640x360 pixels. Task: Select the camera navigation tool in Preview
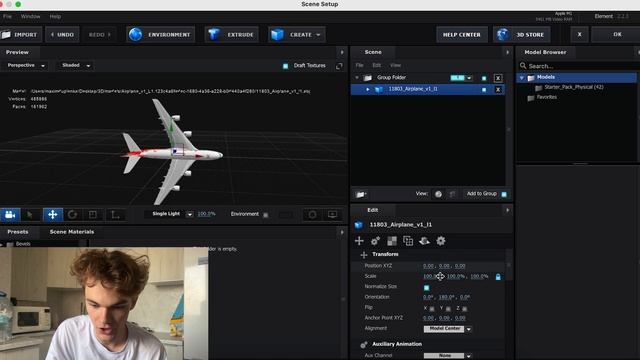click(x=10, y=215)
